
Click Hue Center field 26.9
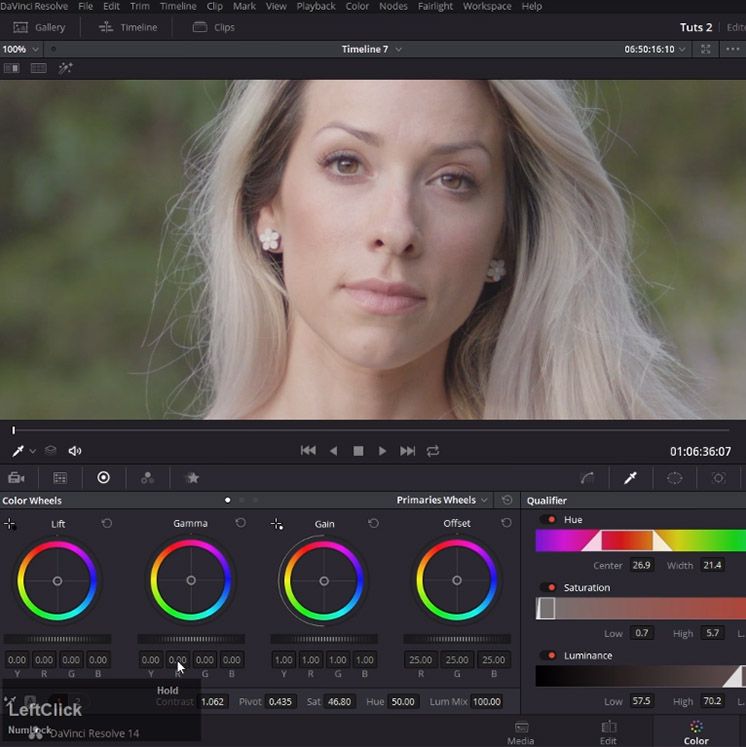pos(641,565)
